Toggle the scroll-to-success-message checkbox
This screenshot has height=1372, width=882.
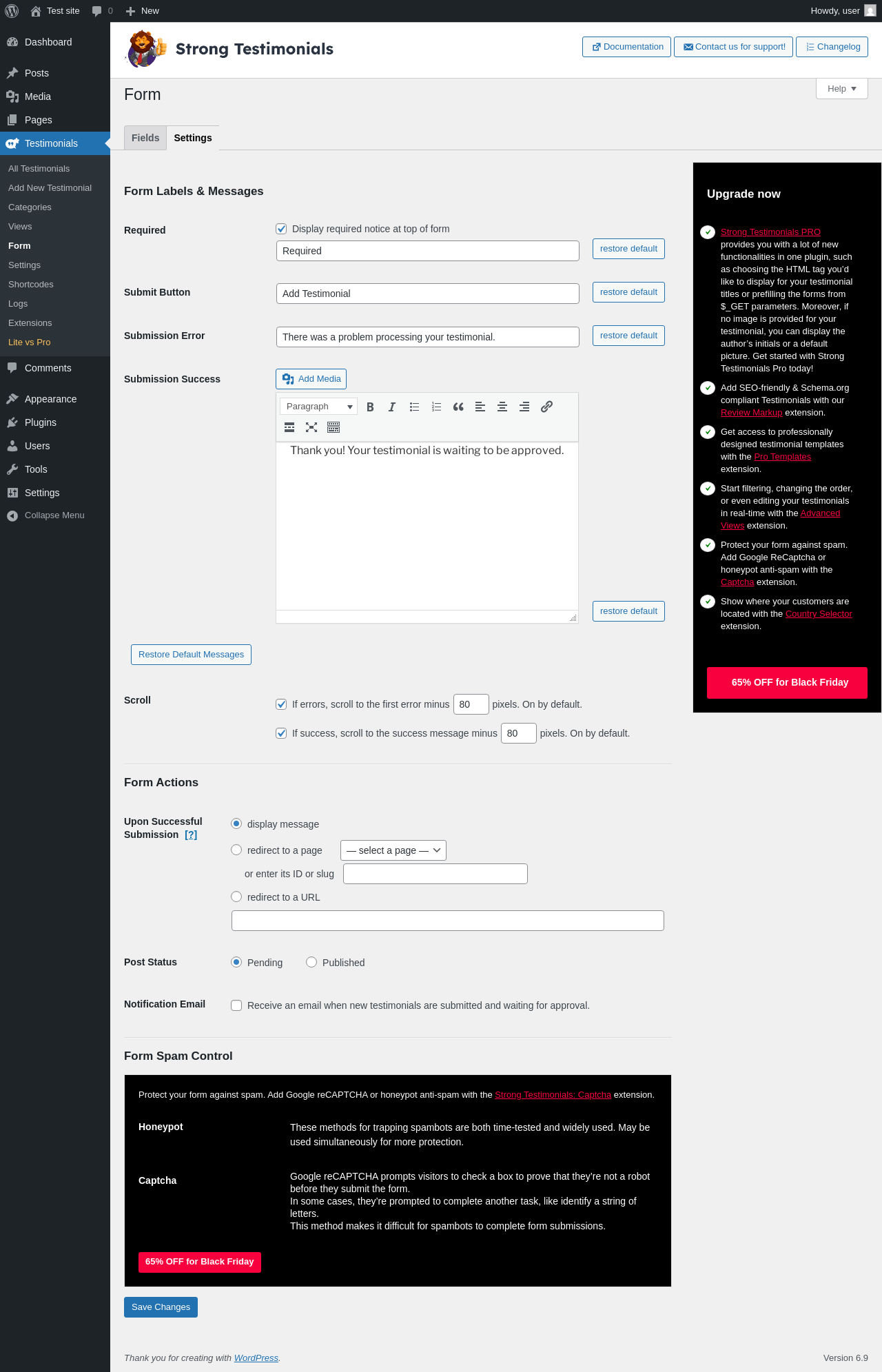pos(281,733)
